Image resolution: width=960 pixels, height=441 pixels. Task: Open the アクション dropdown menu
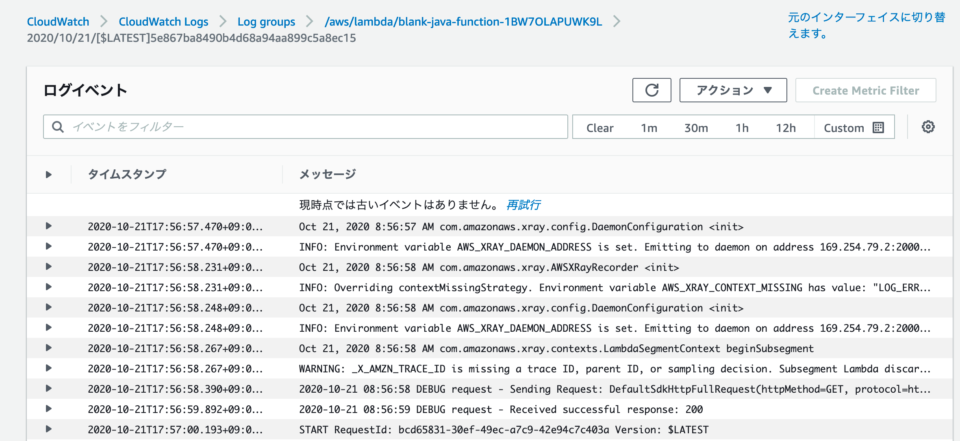coord(733,91)
